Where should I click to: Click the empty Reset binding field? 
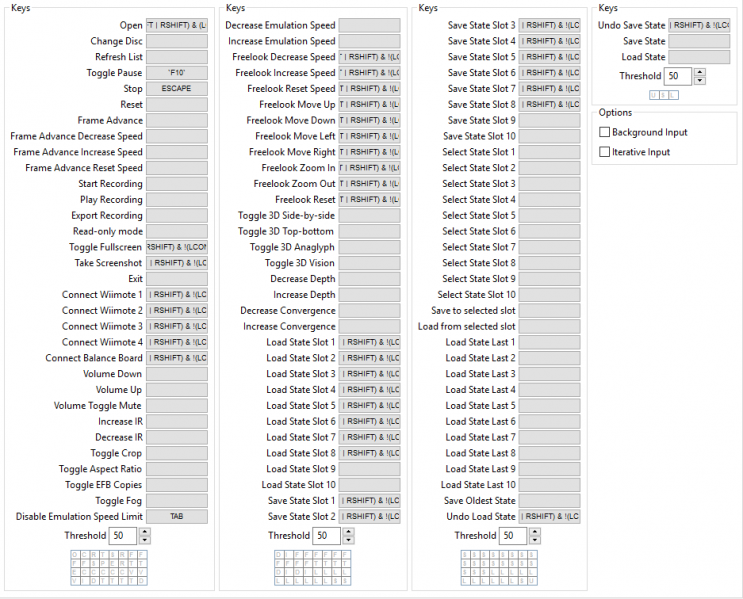[x=177, y=105]
